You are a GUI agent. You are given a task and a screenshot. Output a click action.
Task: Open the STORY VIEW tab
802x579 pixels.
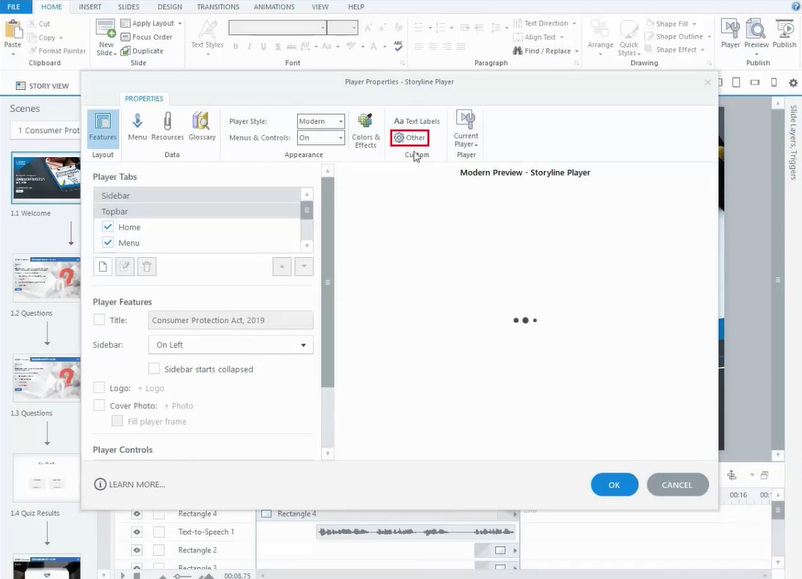[x=42, y=85]
